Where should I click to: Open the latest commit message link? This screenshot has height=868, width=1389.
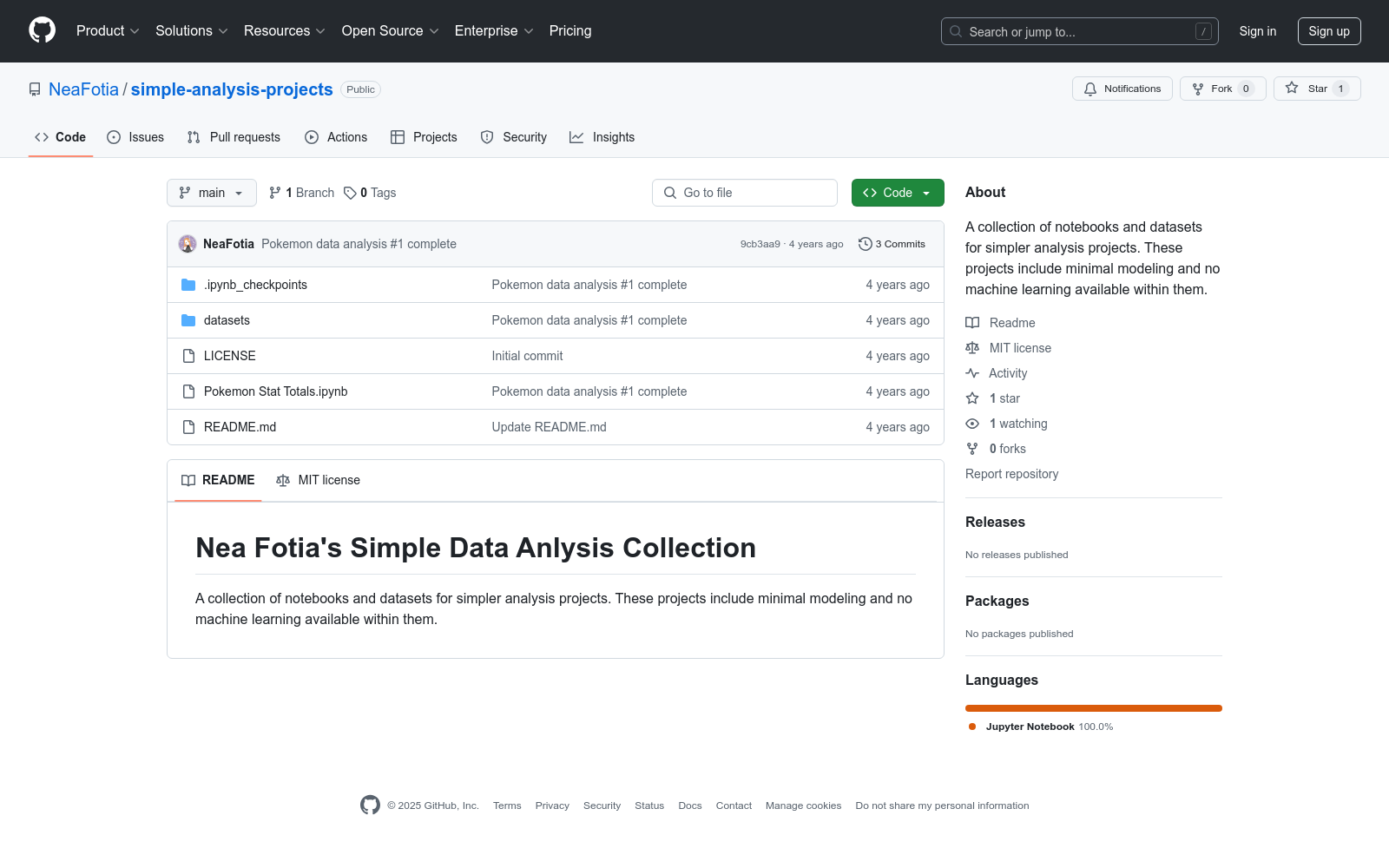[359, 244]
